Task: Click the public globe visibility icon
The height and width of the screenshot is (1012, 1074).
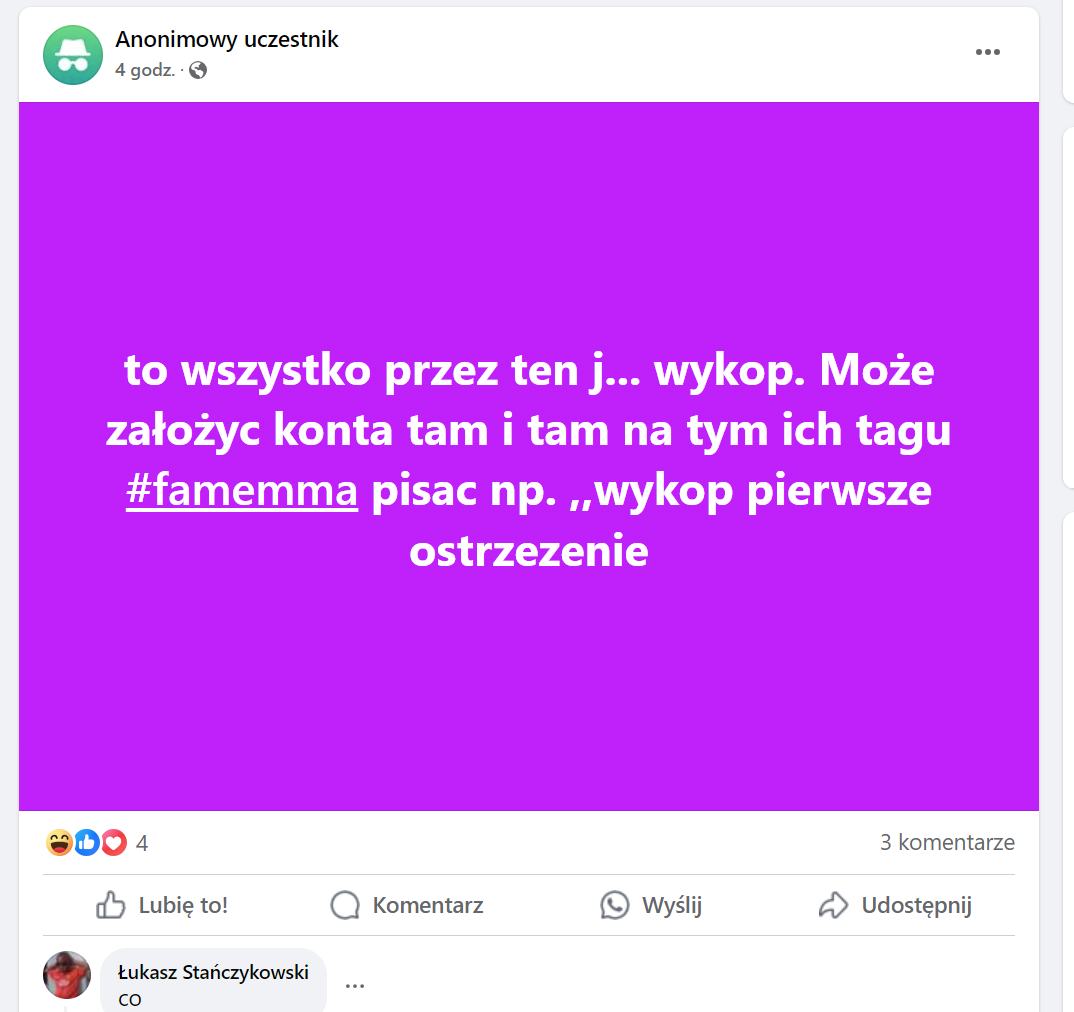Action: pyautogui.click(x=198, y=71)
